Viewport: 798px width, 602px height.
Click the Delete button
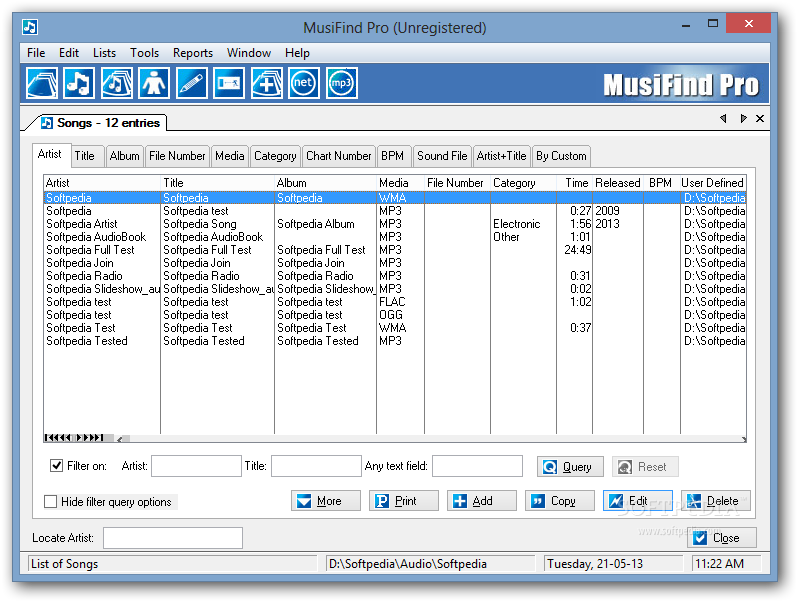point(716,501)
